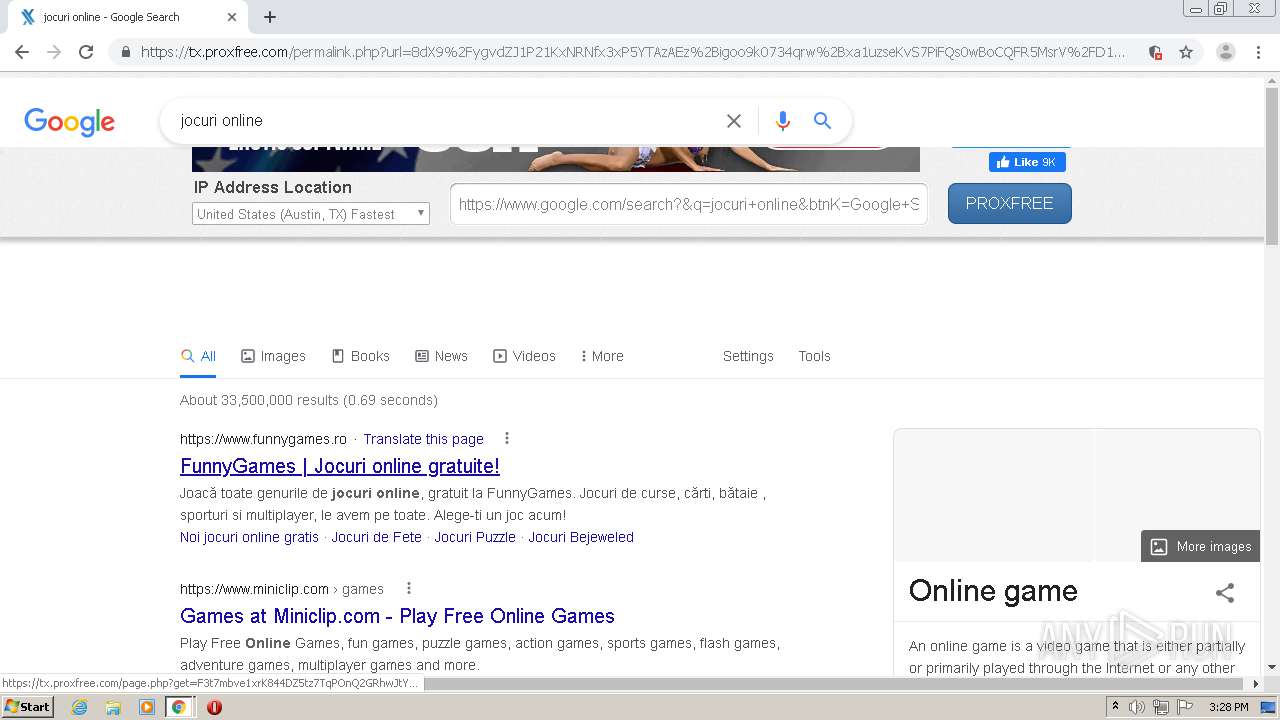Click the Action Center flag icon
Screen dimensions: 1280x720
(x=1185, y=707)
